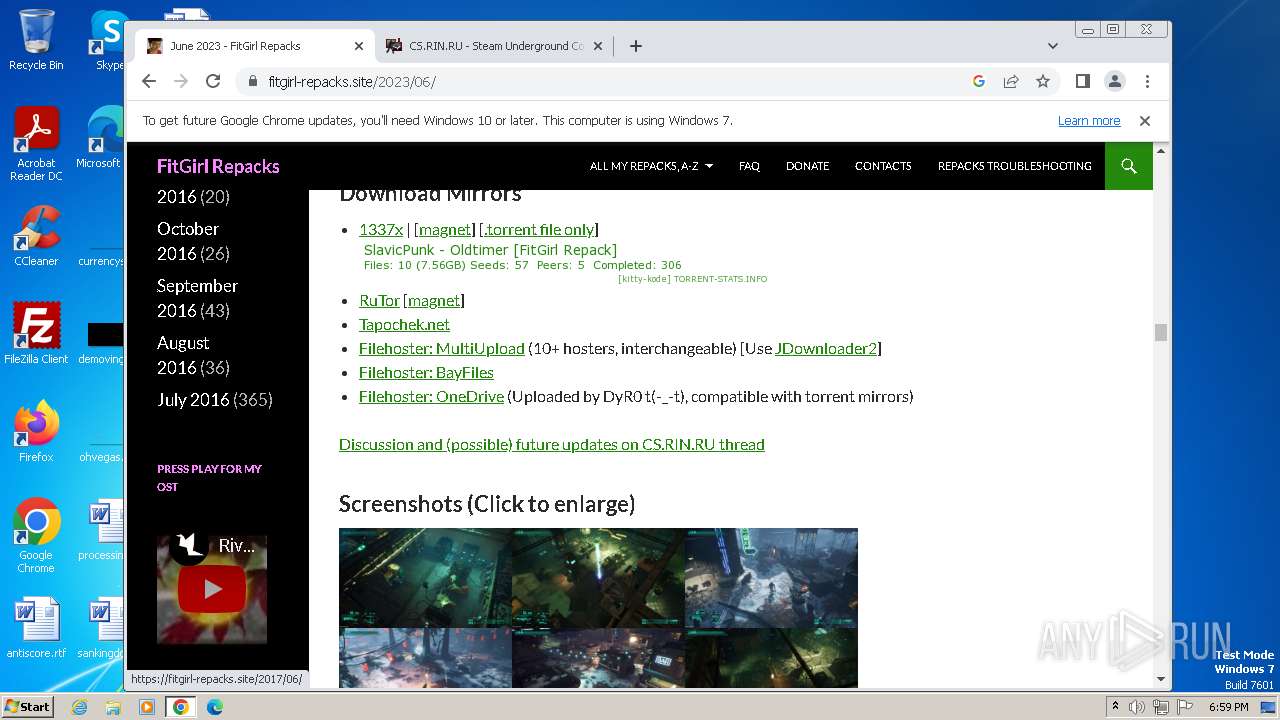Open the Chrome three-dot menu
The height and width of the screenshot is (720, 1280).
[x=1147, y=81]
